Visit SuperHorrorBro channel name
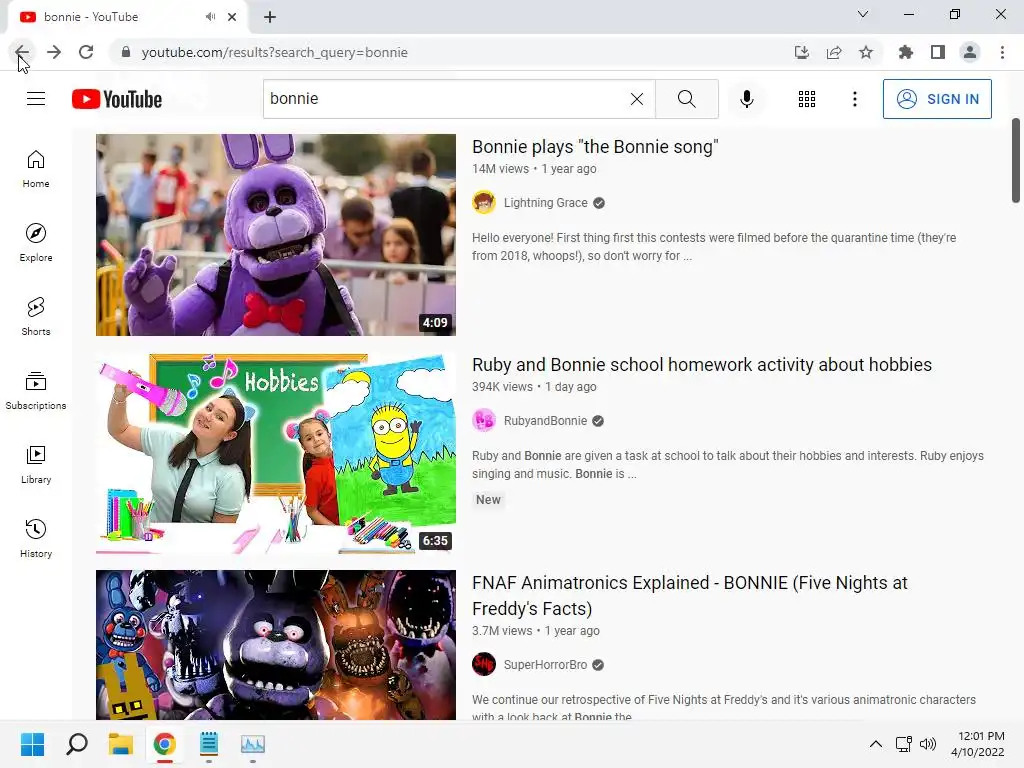 pos(545,665)
